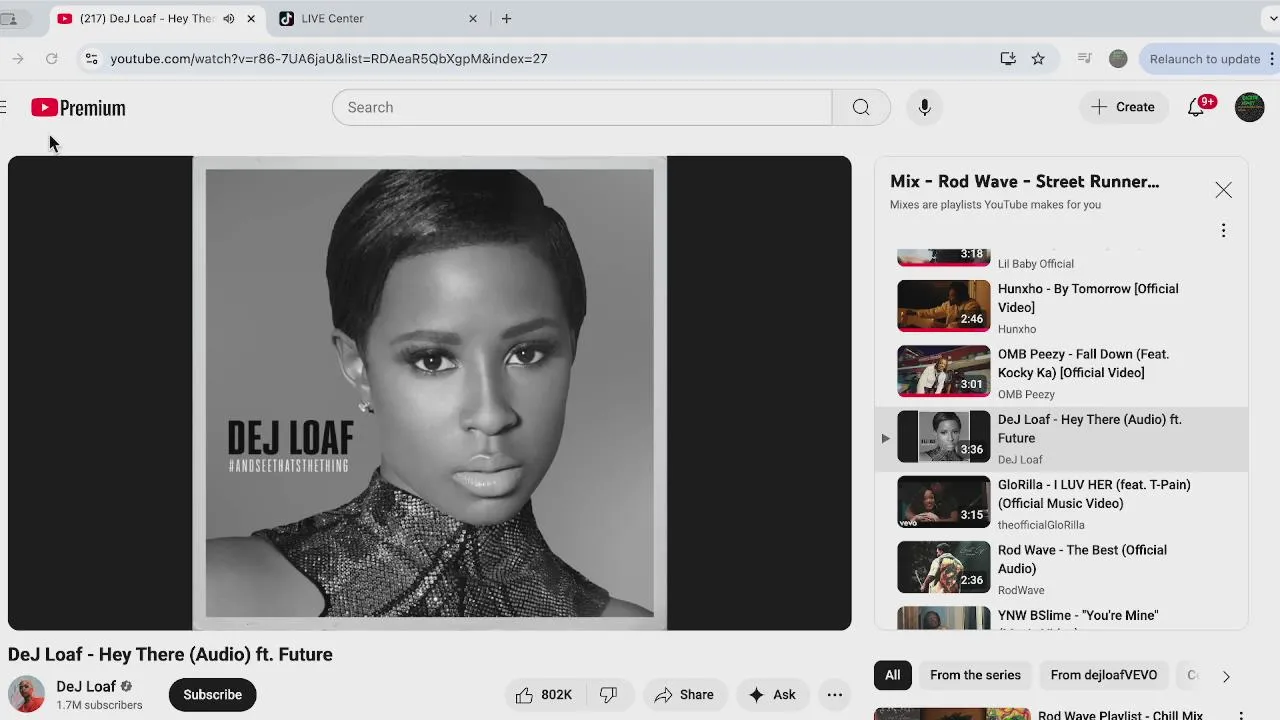Screen dimensions: 1280x720
Task: Close the Rod Wave mix playlist panel
Action: pyautogui.click(x=1223, y=190)
